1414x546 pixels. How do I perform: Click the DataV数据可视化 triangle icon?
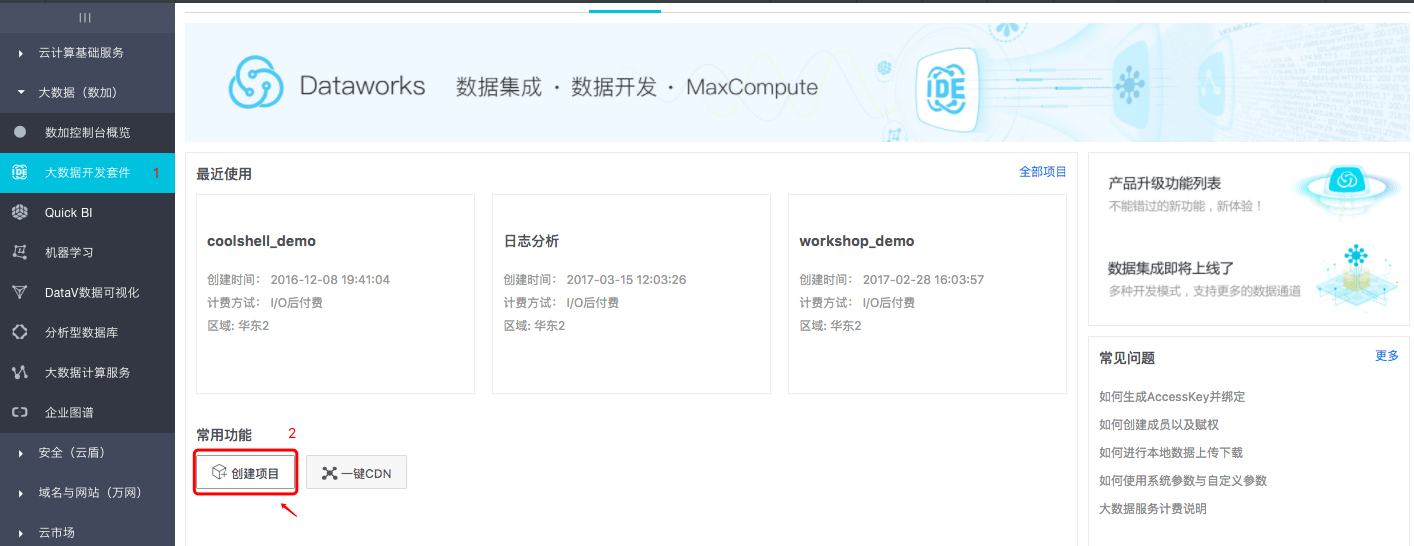point(20,292)
